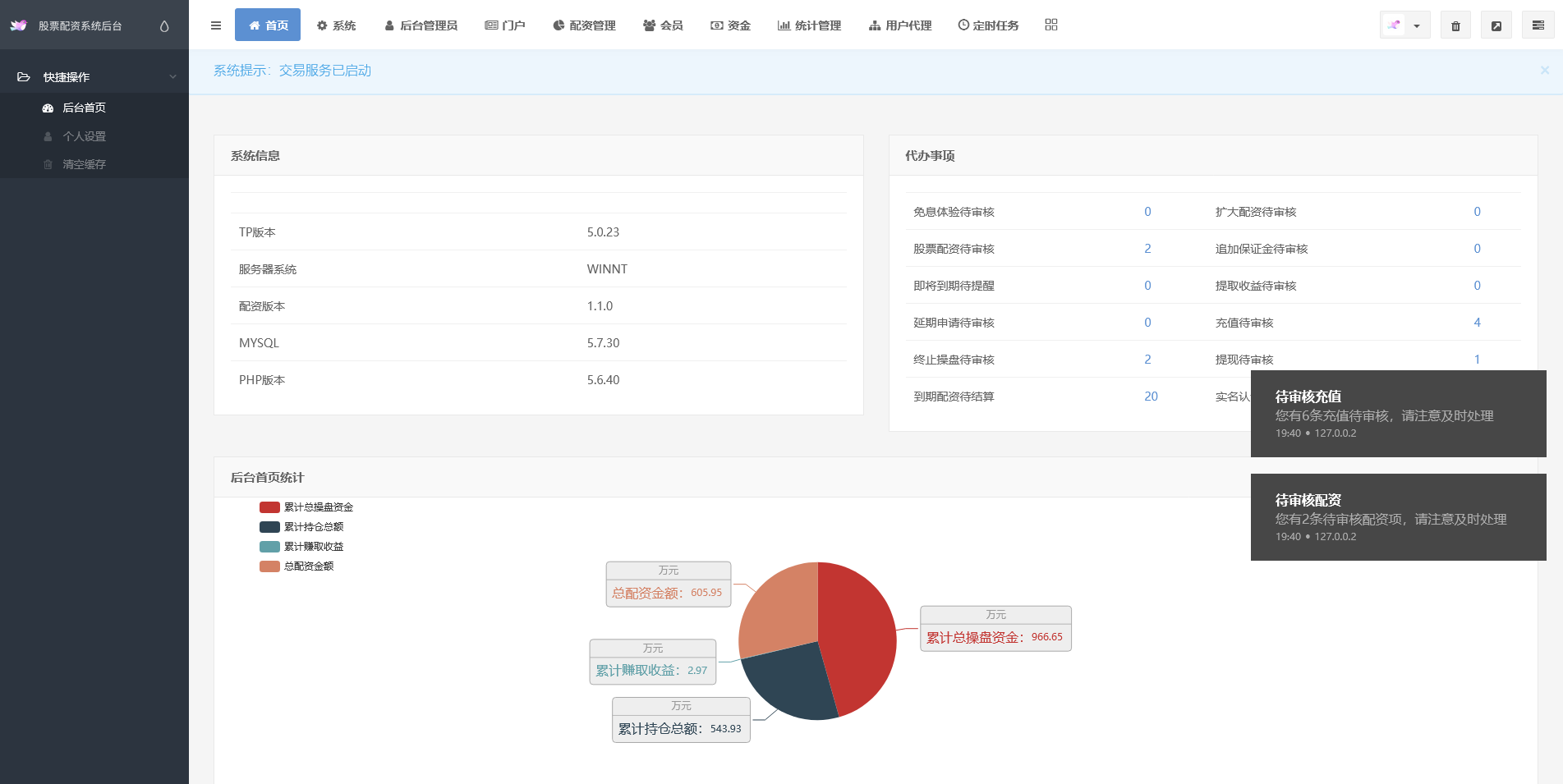The width and height of the screenshot is (1563, 784).
Task: Click the 配资版本 value 1.1.0
Action: click(x=600, y=306)
